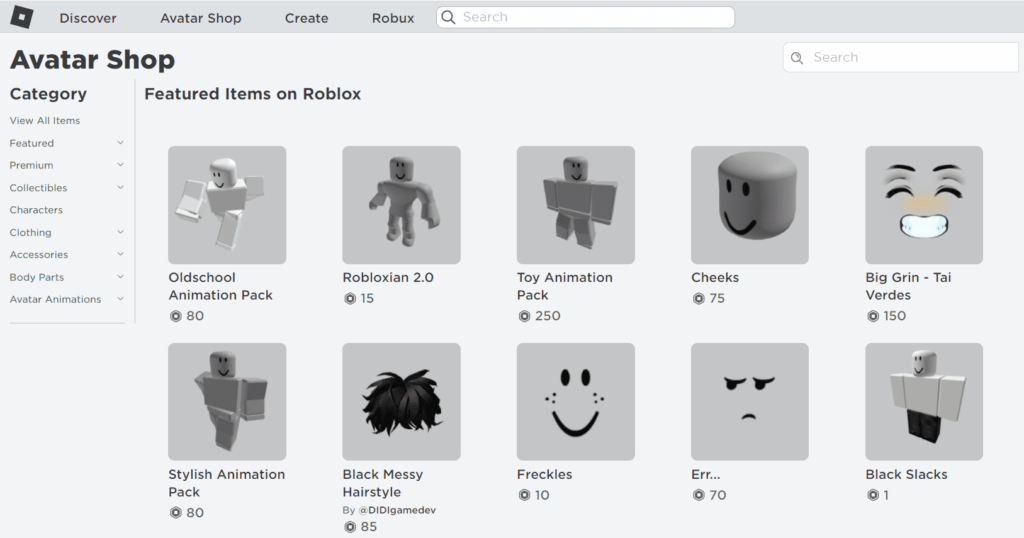1024x538 pixels.
Task: Open the Robux page
Action: tap(393, 18)
